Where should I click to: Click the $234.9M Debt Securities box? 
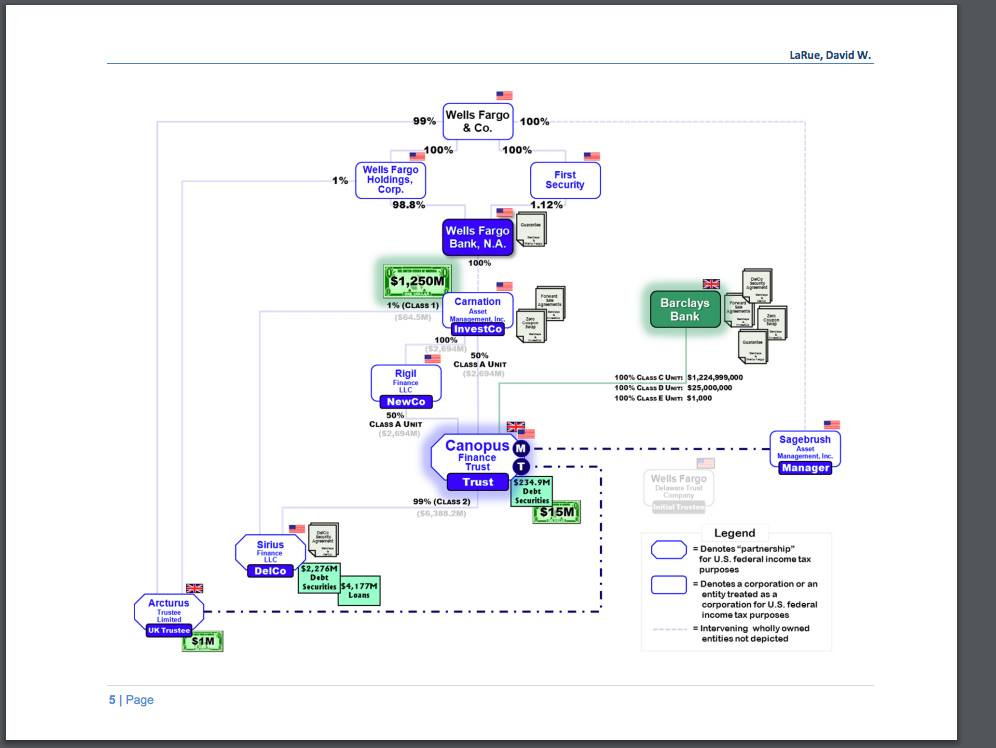(x=532, y=491)
